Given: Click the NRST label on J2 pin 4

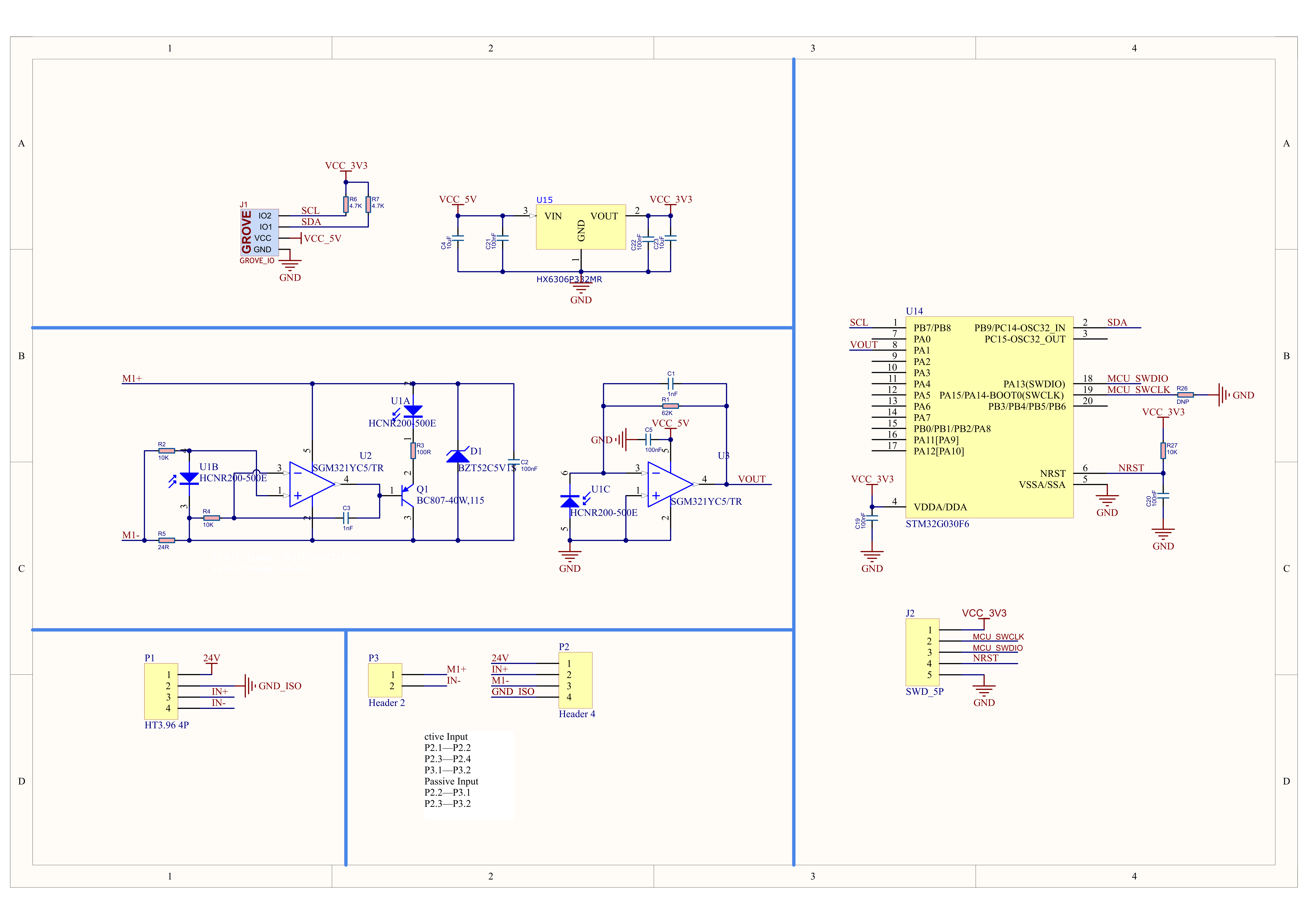Looking at the screenshot, I should pyautogui.click(x=985, y=658).
